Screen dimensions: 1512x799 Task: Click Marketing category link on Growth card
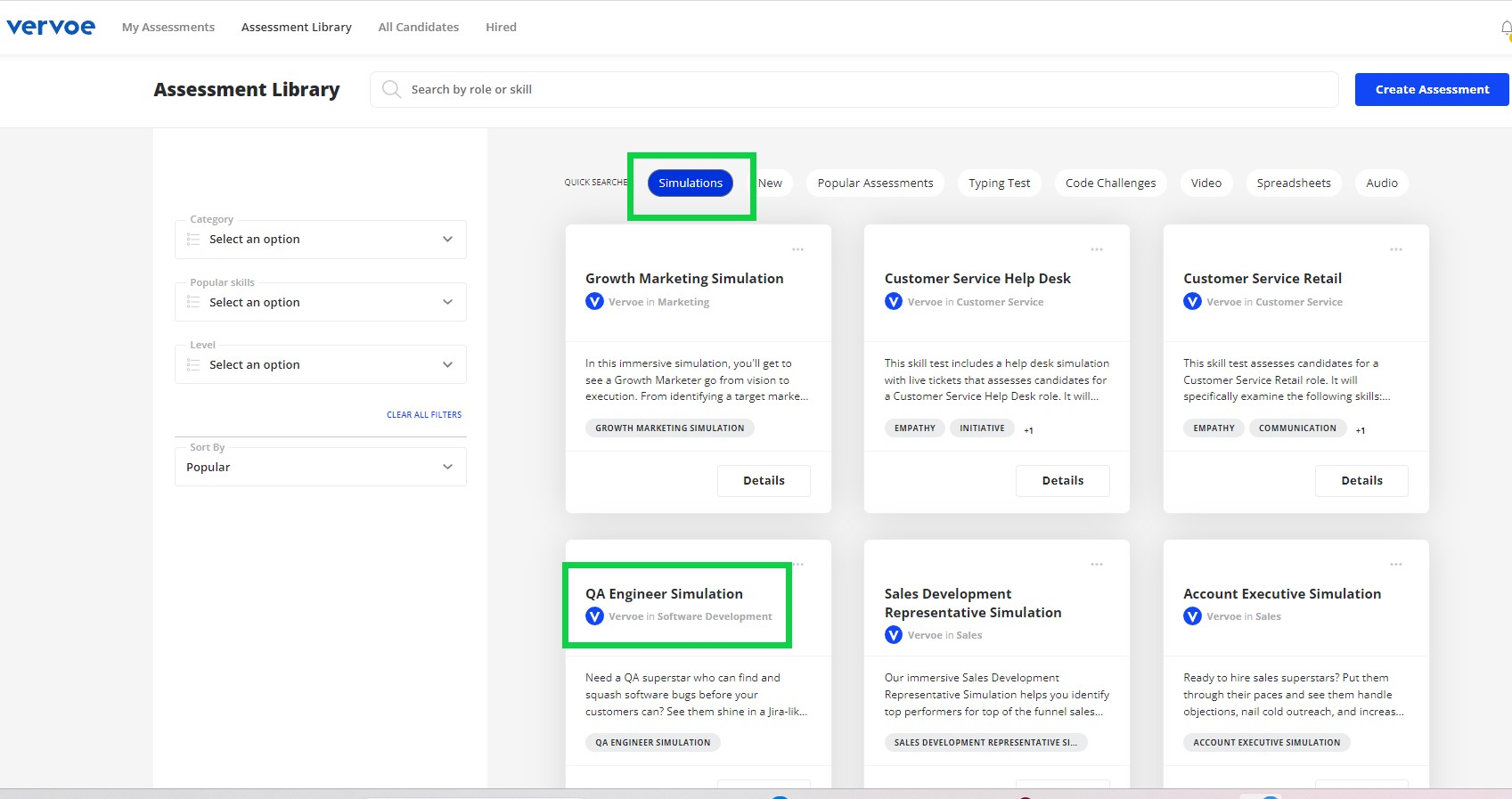[x=683, y=302]
